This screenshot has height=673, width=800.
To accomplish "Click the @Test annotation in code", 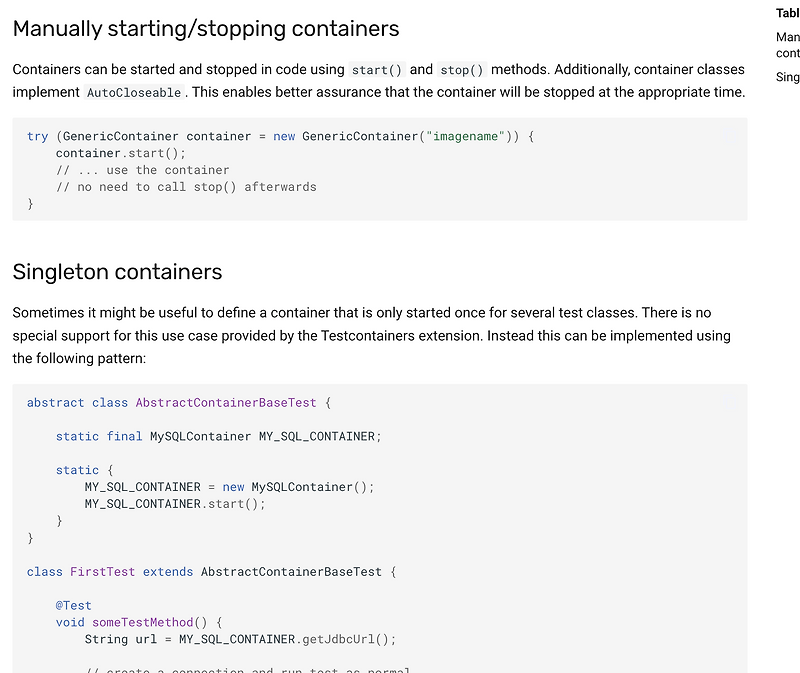I will [74, 605].
